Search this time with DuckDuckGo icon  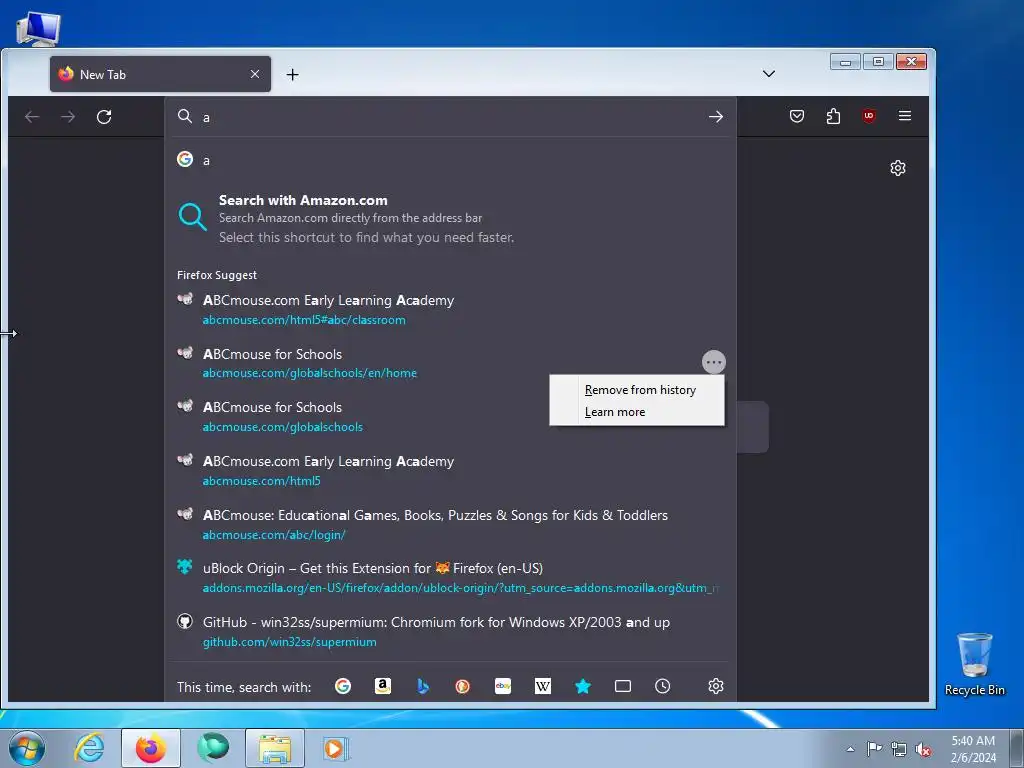click(462, 686)
